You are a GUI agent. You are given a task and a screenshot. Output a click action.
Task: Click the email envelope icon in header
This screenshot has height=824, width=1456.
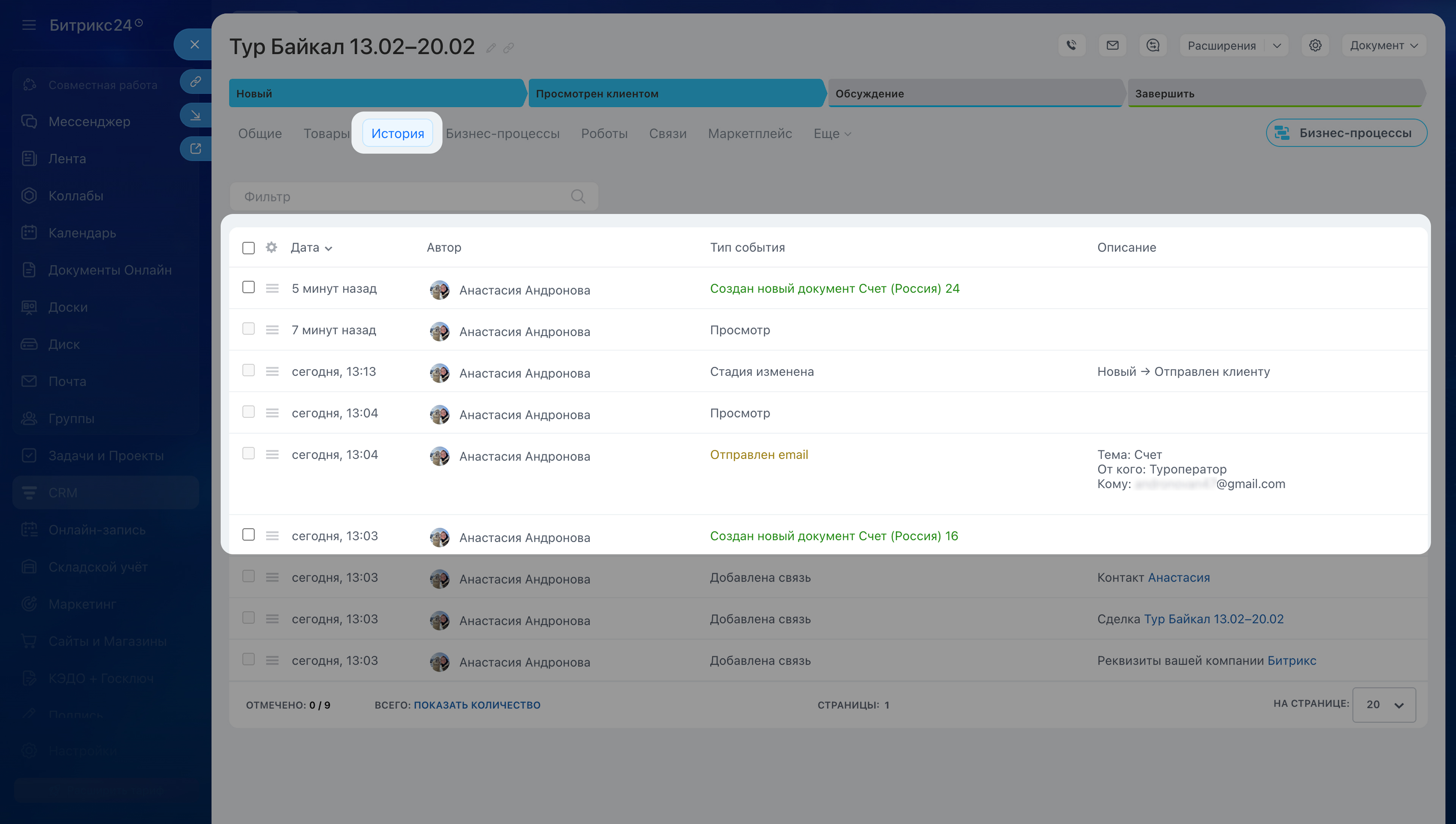click(1112, 45)
